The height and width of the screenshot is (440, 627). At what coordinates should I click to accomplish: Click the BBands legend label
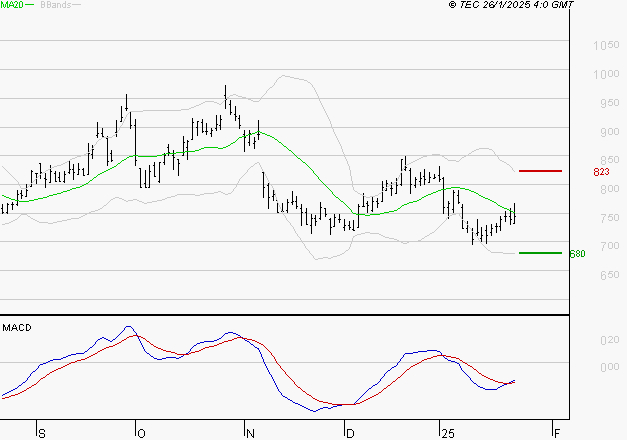point(56,5)
